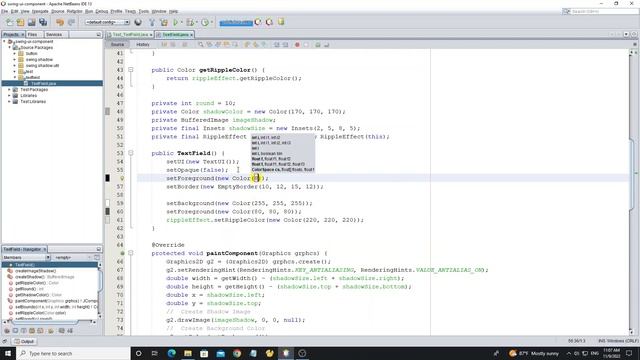The height and width of the screenshot is (360, 640).
Task: Click the Undo toolbar icon
Action: pos(60,22)
